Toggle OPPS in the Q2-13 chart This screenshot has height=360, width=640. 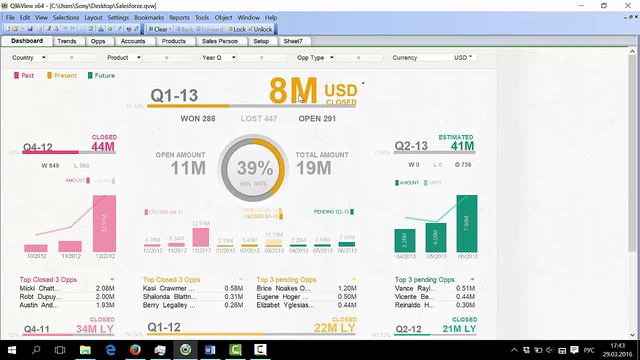pos(433,183)
